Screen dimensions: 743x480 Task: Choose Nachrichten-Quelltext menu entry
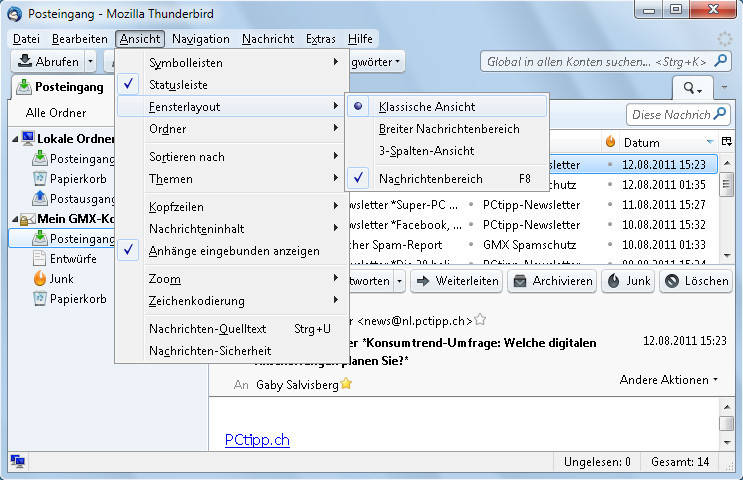click(x=232, y=328)
